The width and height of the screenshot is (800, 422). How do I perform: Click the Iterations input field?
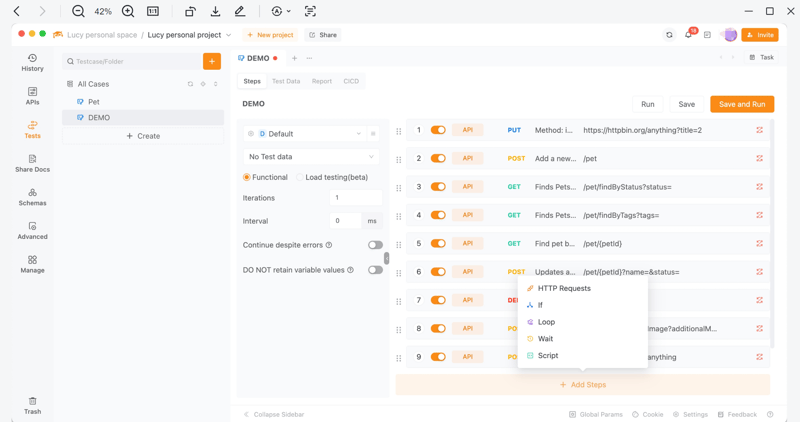point(356,197)
